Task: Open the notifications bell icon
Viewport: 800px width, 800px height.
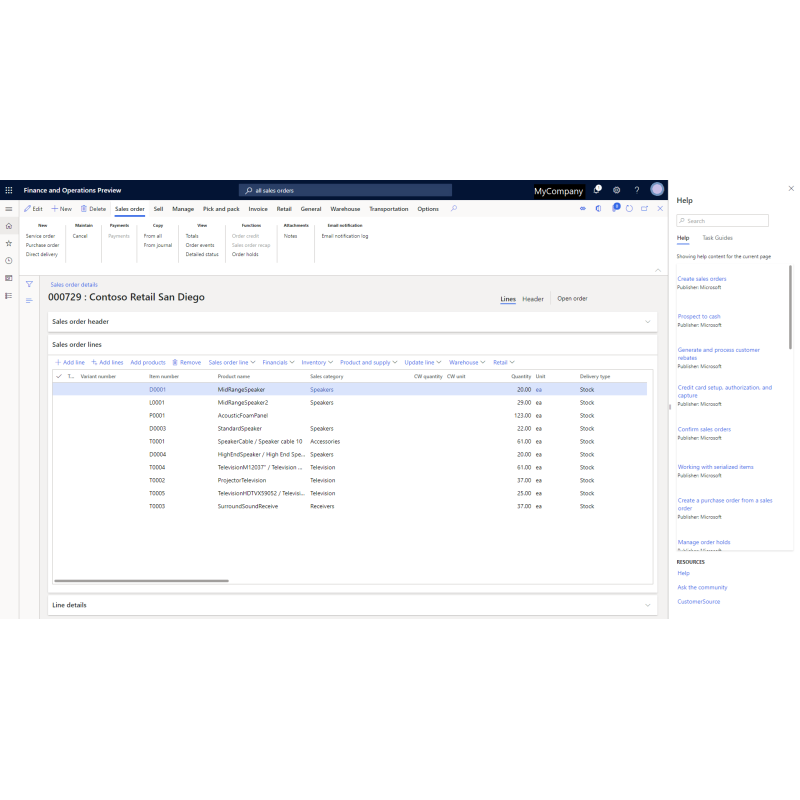Action: click(596, 190)
